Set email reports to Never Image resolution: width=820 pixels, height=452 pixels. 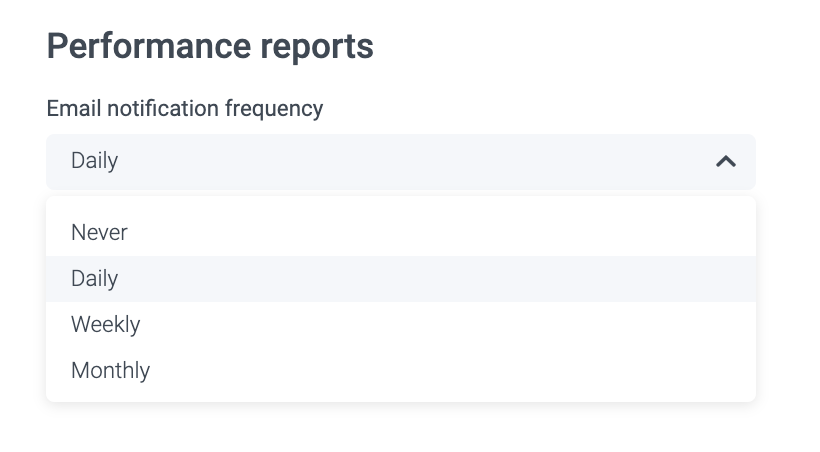(100, 232)
